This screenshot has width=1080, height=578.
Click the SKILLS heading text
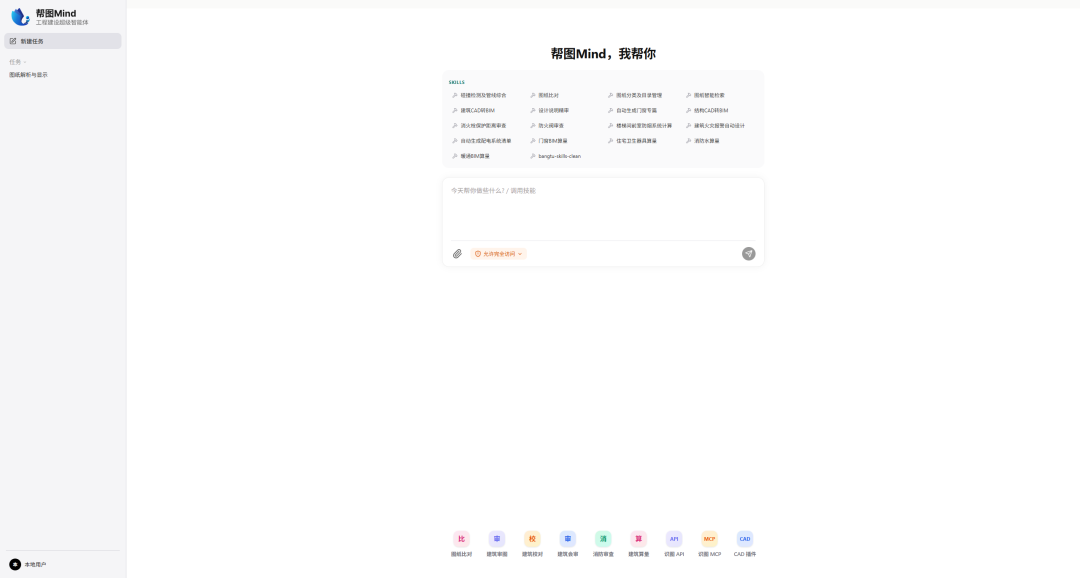pos(457,83)
